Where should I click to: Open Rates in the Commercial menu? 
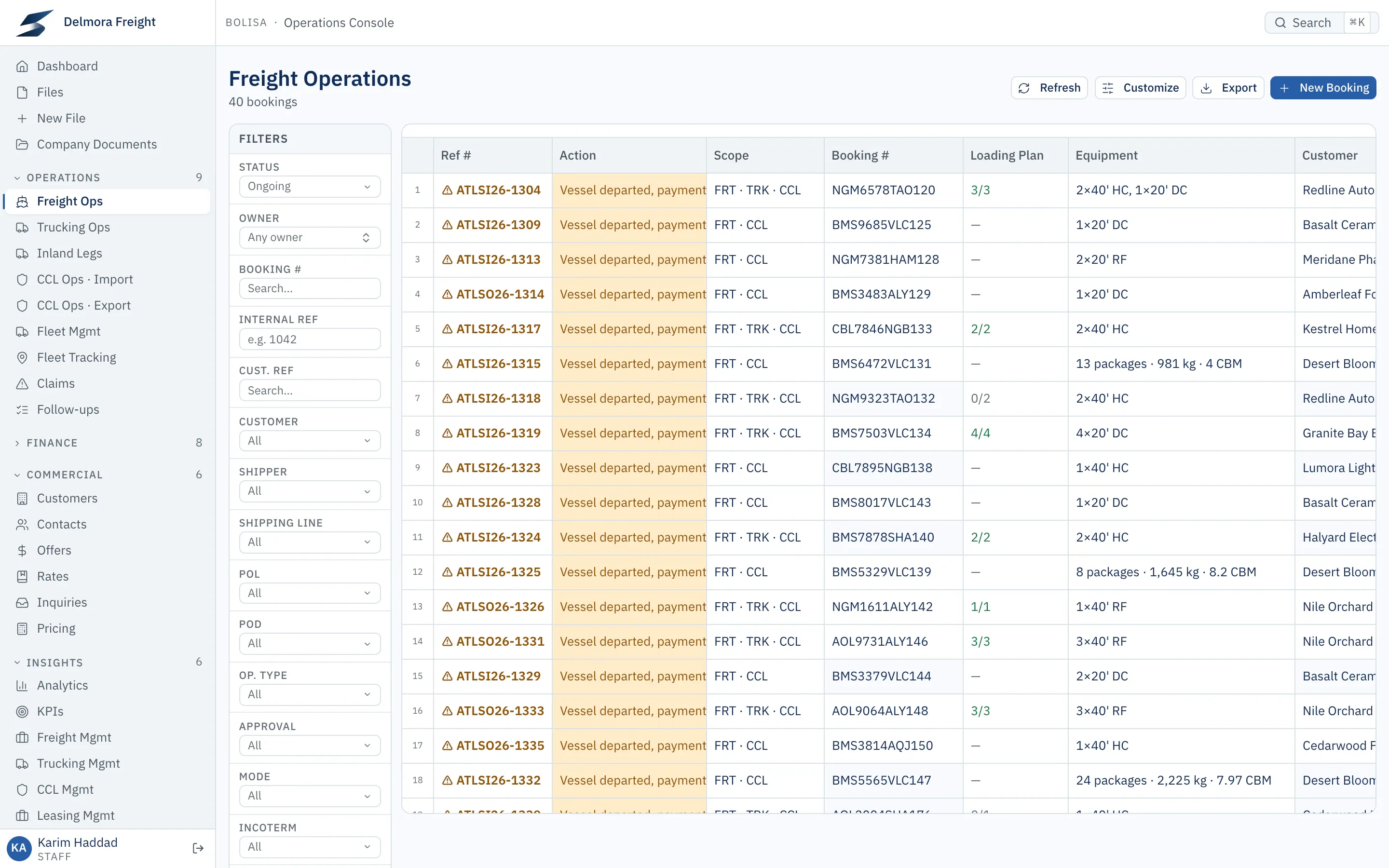108,576
